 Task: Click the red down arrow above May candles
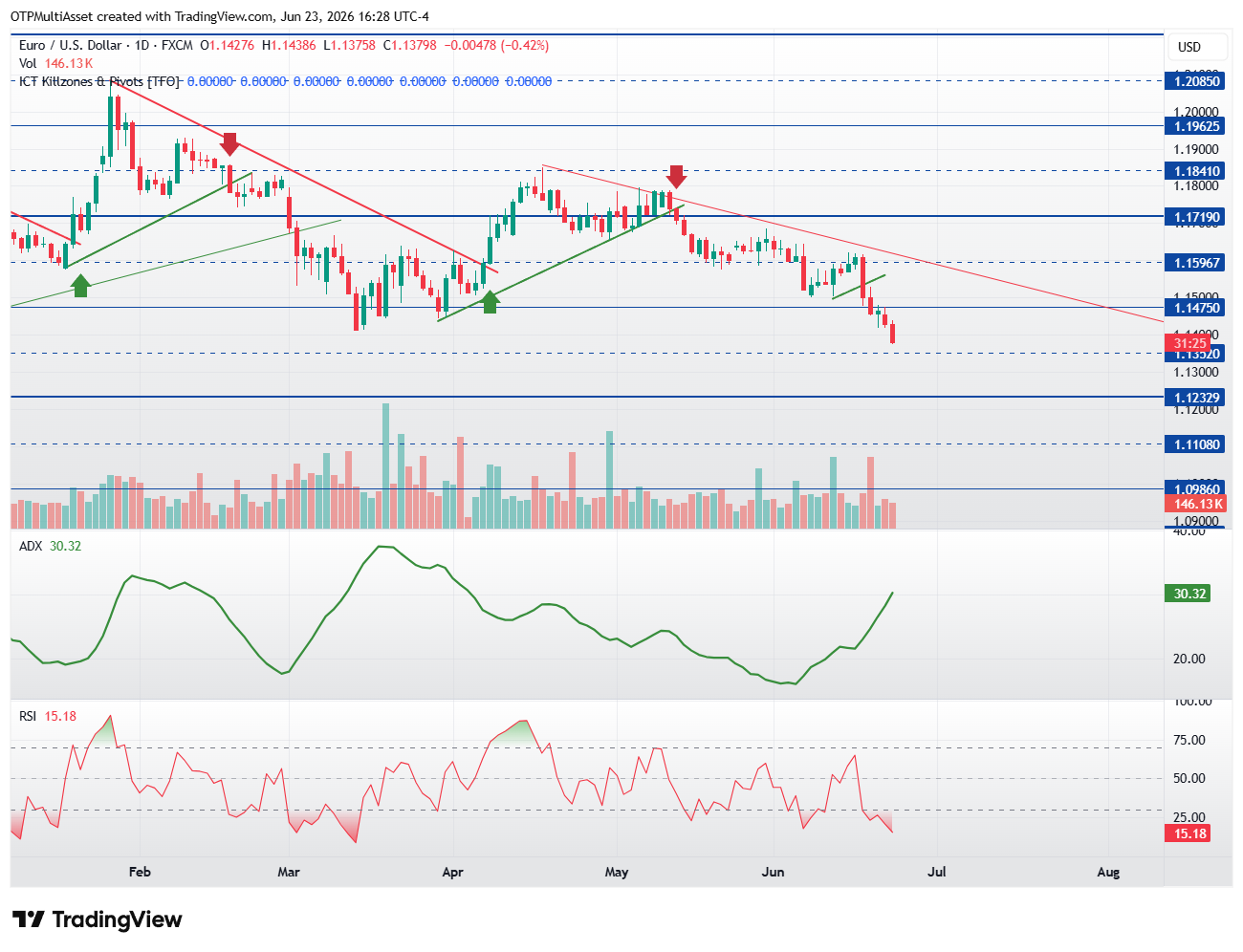coord(676,177)
